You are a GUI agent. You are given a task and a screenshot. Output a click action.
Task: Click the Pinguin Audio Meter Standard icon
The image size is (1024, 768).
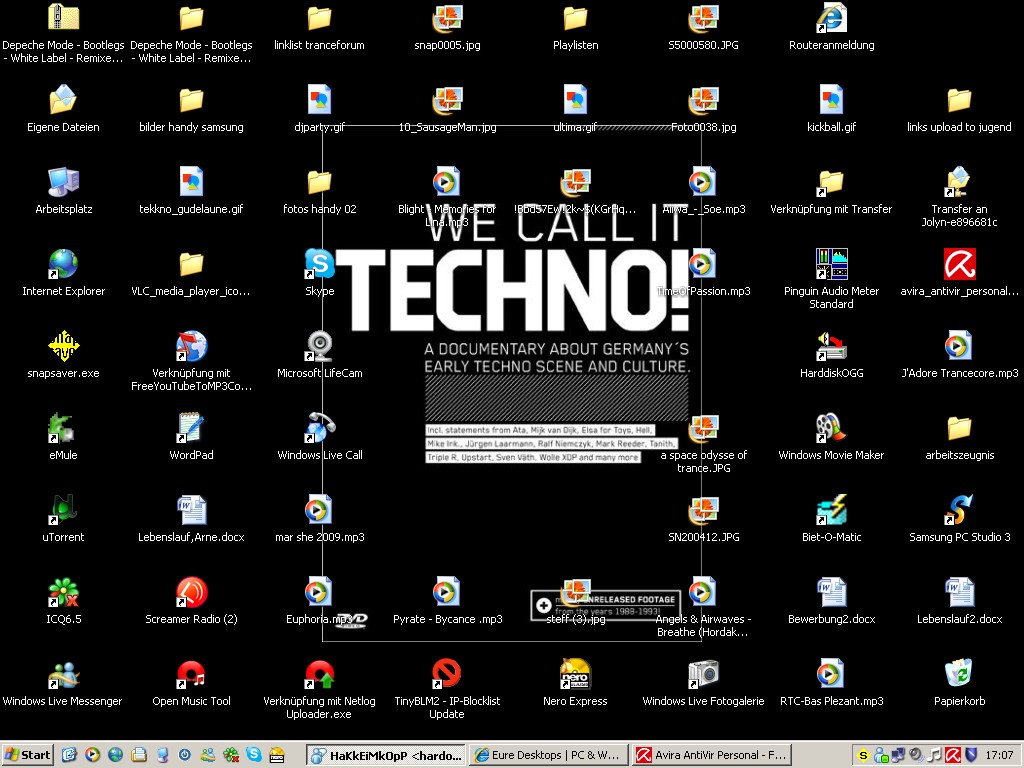click(x=831, y=264)
